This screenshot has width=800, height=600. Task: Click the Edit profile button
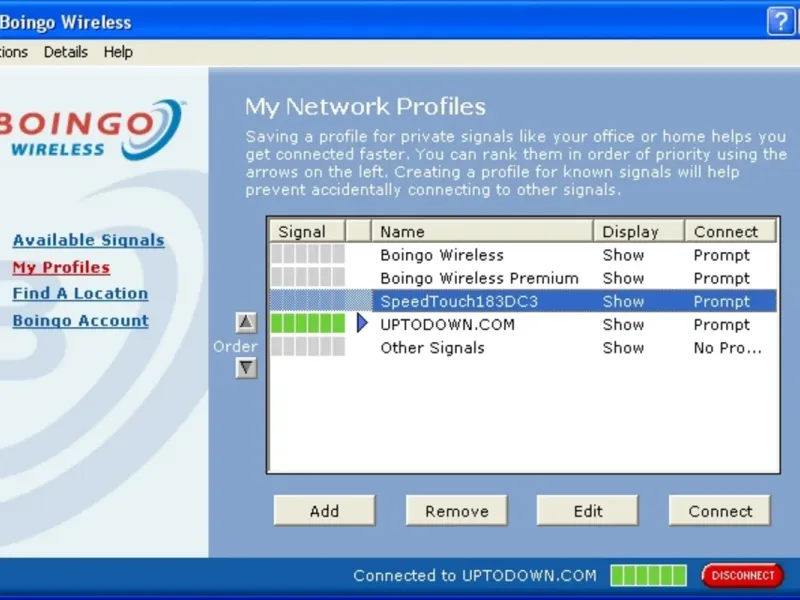588,510
